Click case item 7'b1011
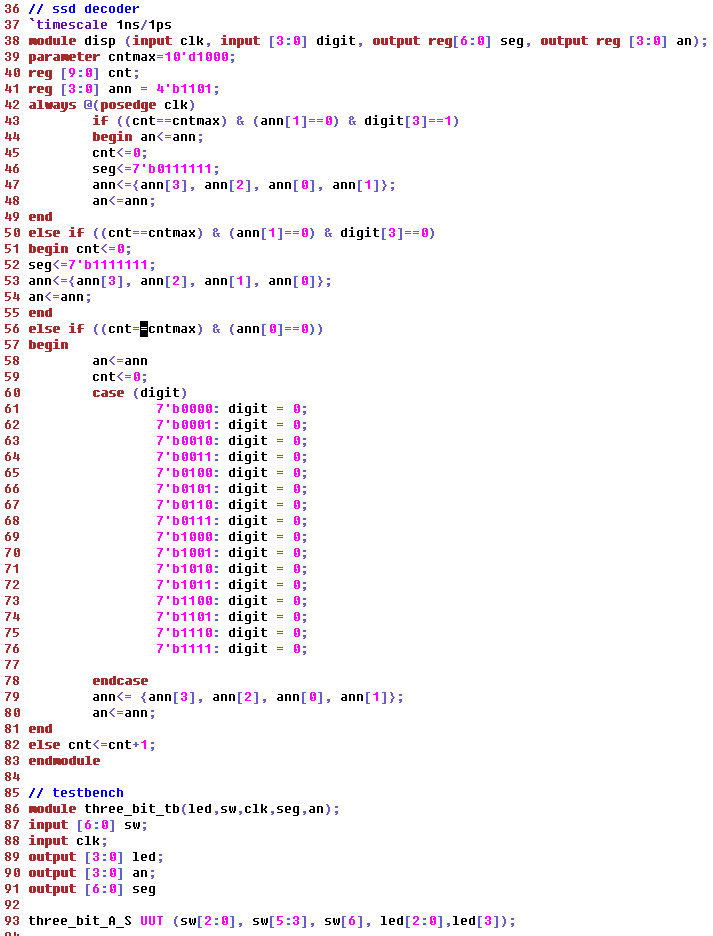 [231, 585]
